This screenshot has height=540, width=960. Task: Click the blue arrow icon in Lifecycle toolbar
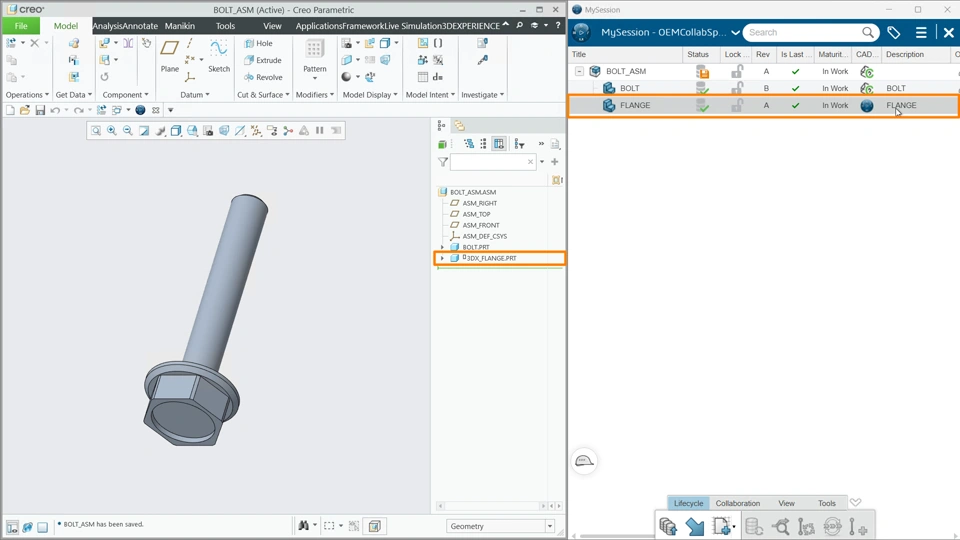tap(695, 527)
